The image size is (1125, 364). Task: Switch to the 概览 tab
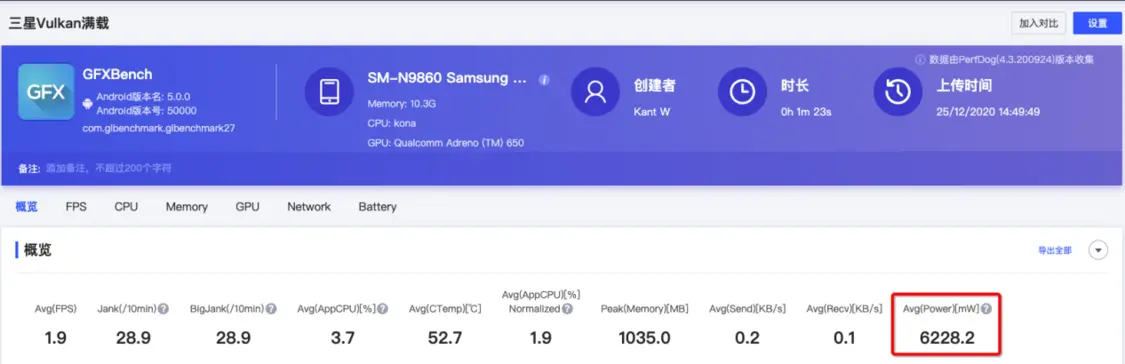(x=27, y=207)
